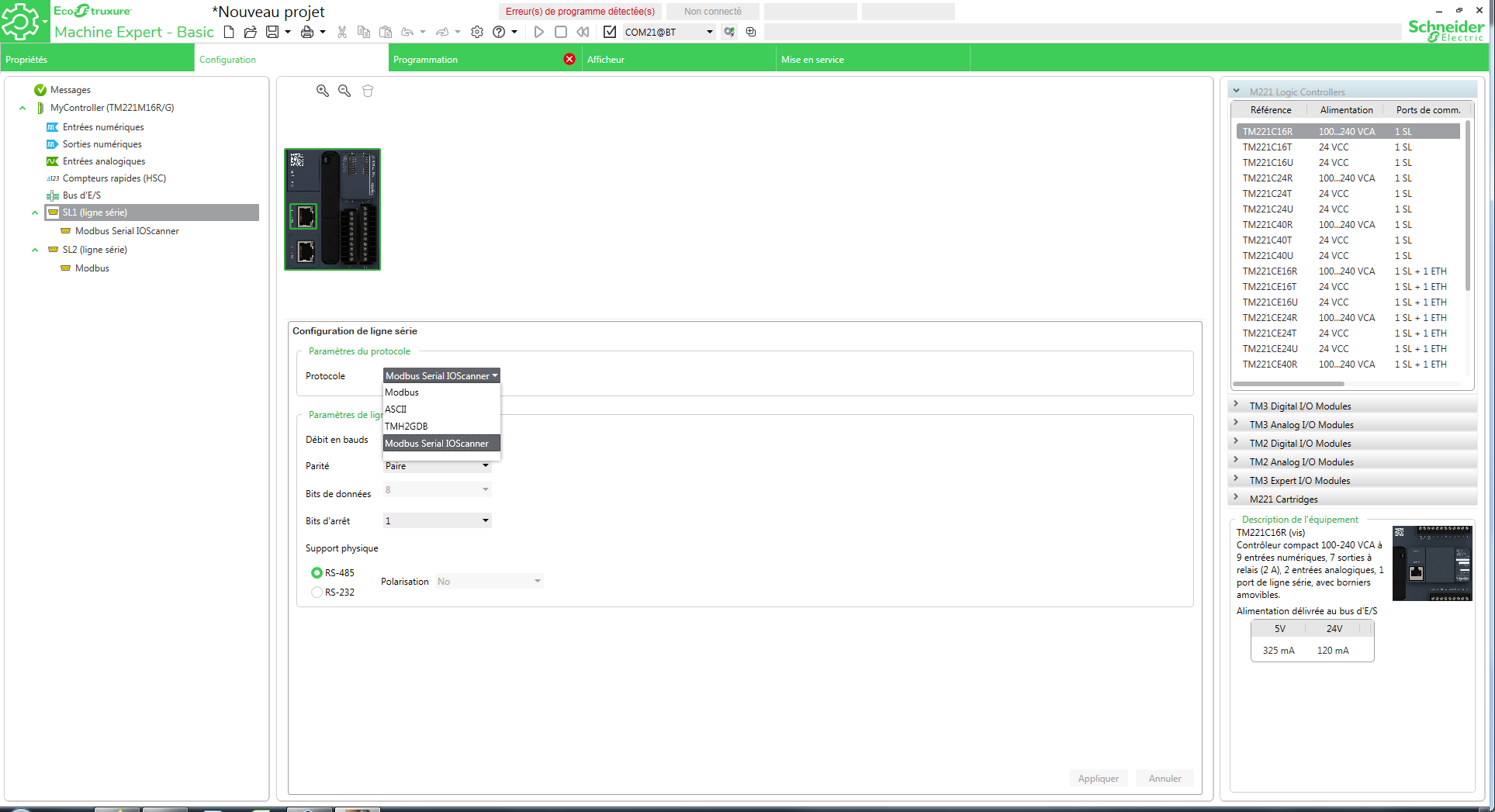The image size is (1495, 812).
Task: Click the overlapping squares simulator icon
Action: coord(751,32)
